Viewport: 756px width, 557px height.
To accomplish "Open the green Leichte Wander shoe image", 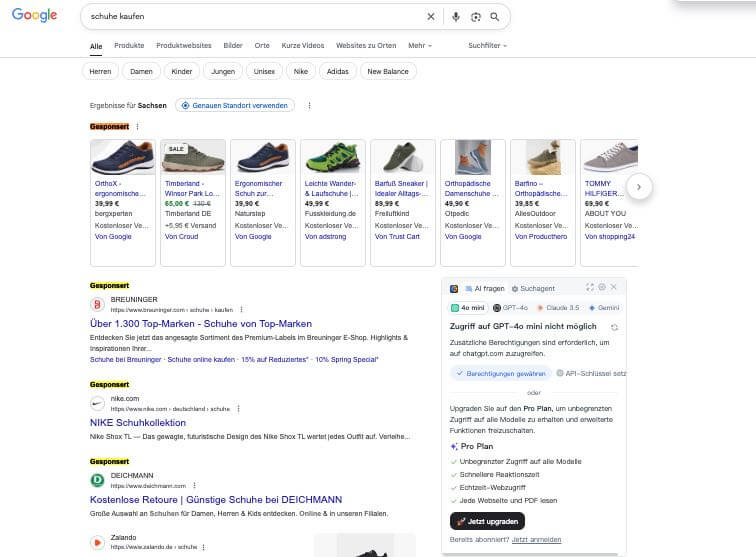I will pyautogui.click(x=333, y=157).
